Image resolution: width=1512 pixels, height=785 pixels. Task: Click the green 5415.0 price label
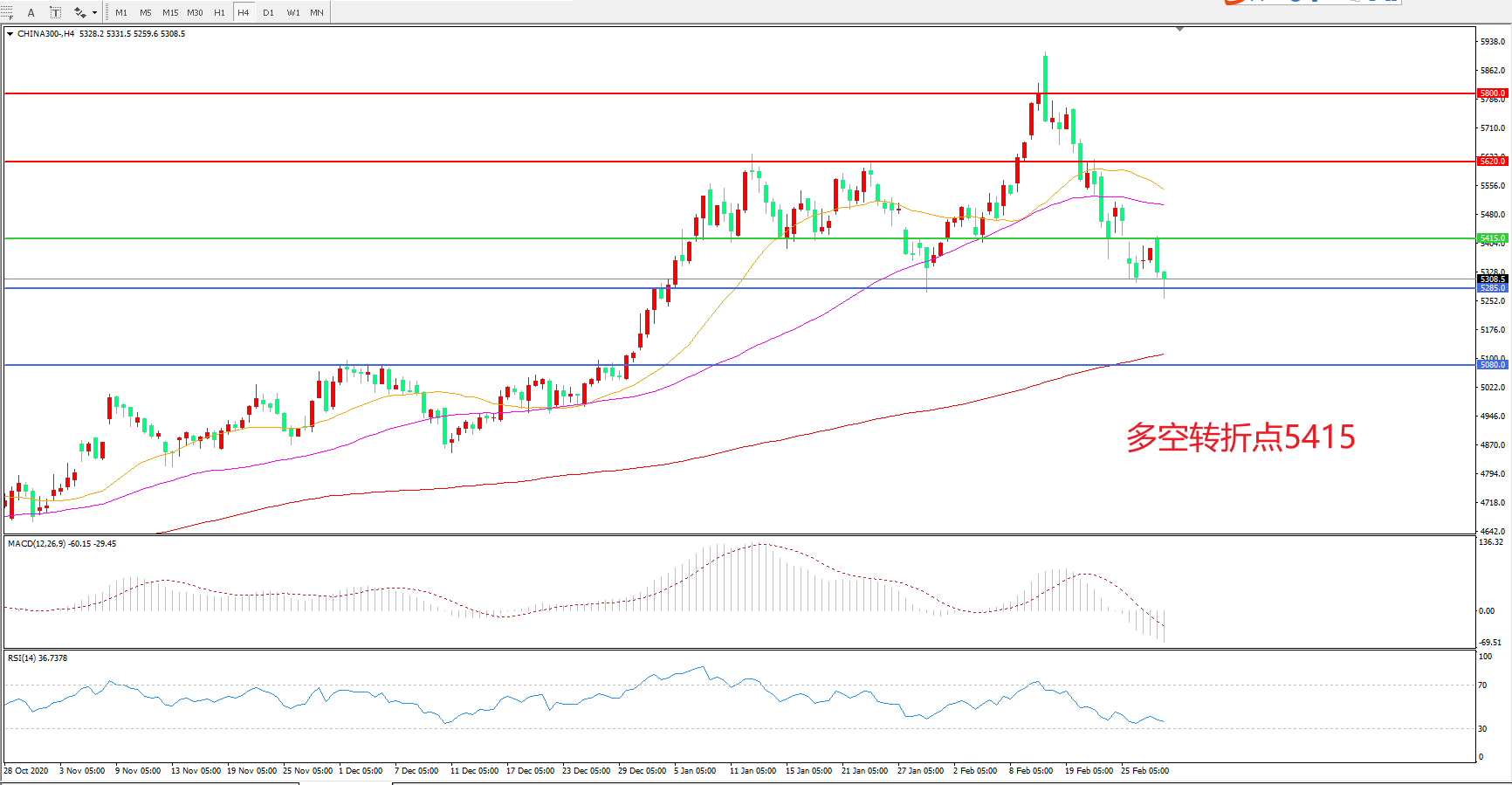coord(1492,238)
